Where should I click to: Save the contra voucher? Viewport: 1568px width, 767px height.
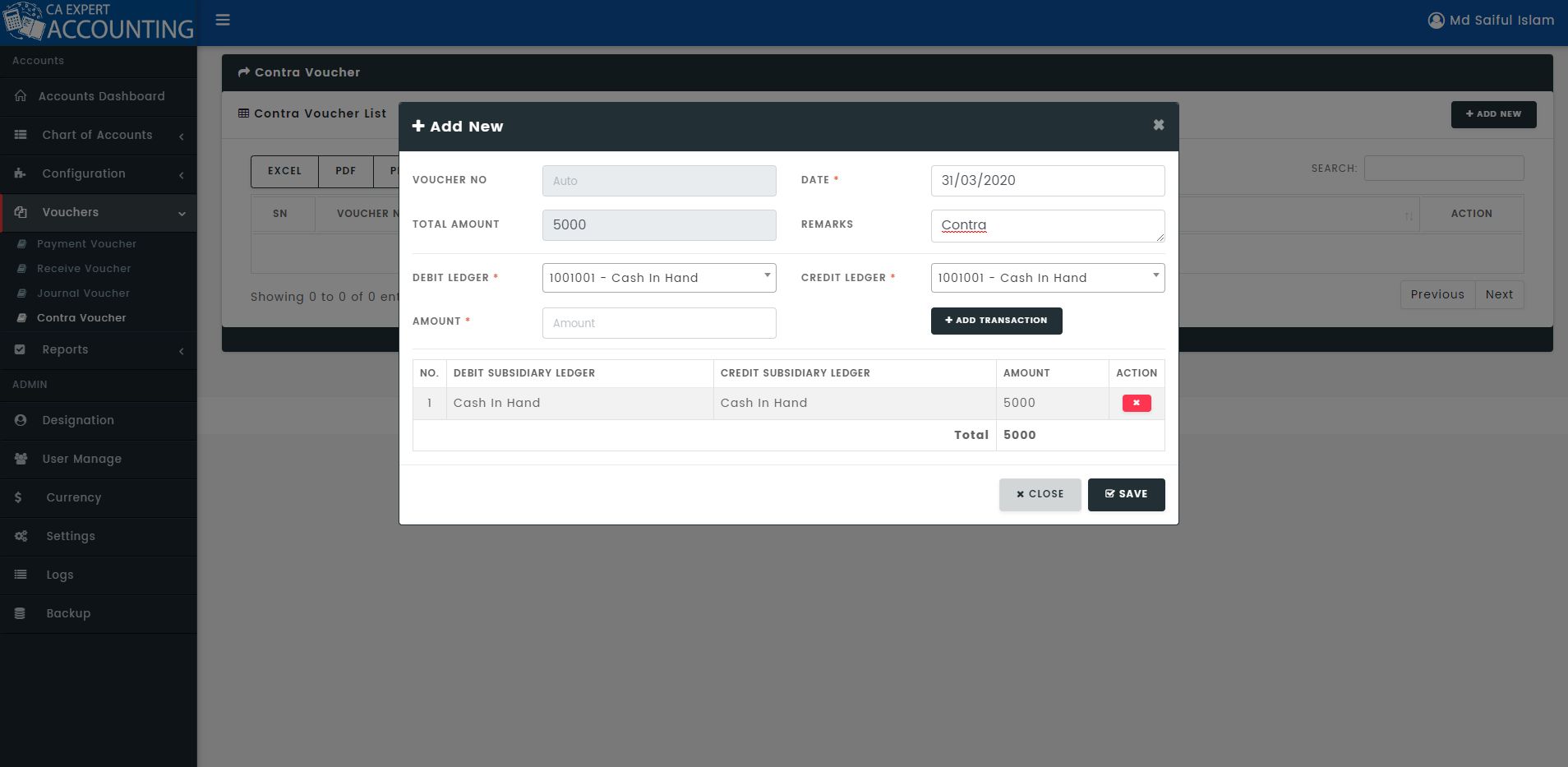[x=1126, y=494]
